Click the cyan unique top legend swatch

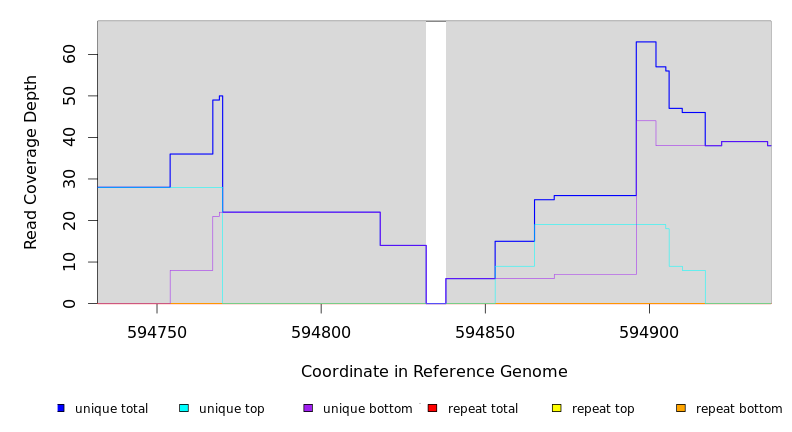click(x=184, y=408)
